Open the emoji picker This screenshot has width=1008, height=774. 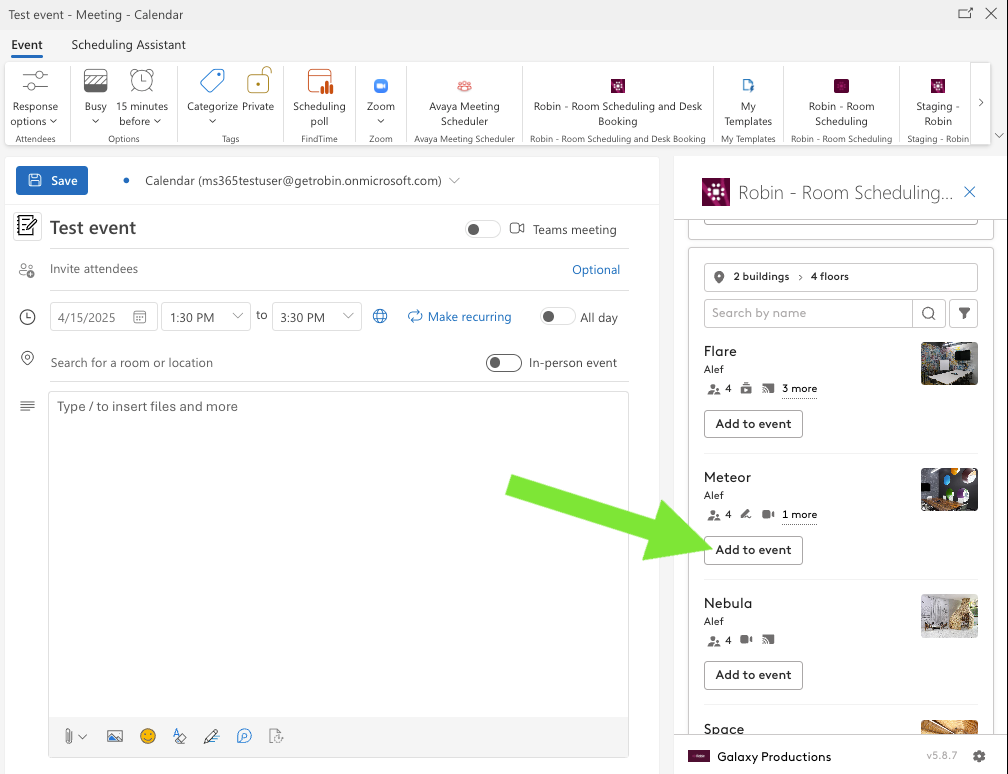click(x=148, y=736)
